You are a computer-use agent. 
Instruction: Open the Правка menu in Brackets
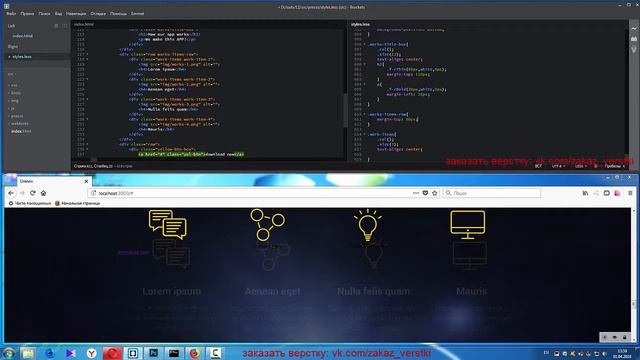(27, 14)
